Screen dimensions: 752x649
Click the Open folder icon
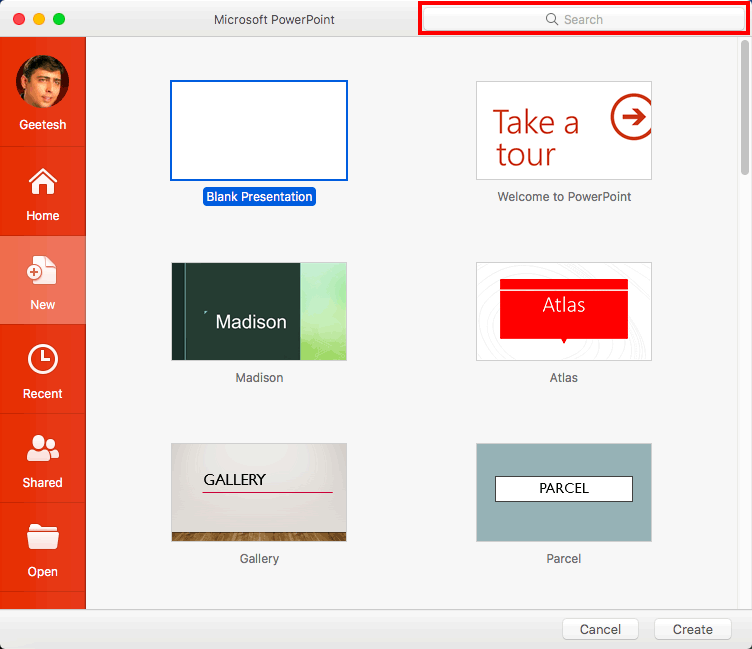(42, 538)
